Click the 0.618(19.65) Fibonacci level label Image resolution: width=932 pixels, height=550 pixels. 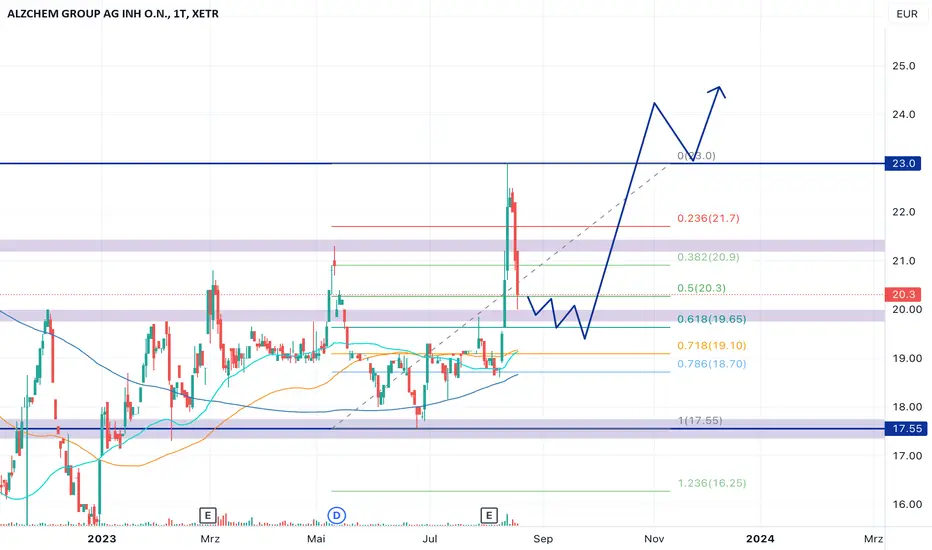click(x=711, y=319)
